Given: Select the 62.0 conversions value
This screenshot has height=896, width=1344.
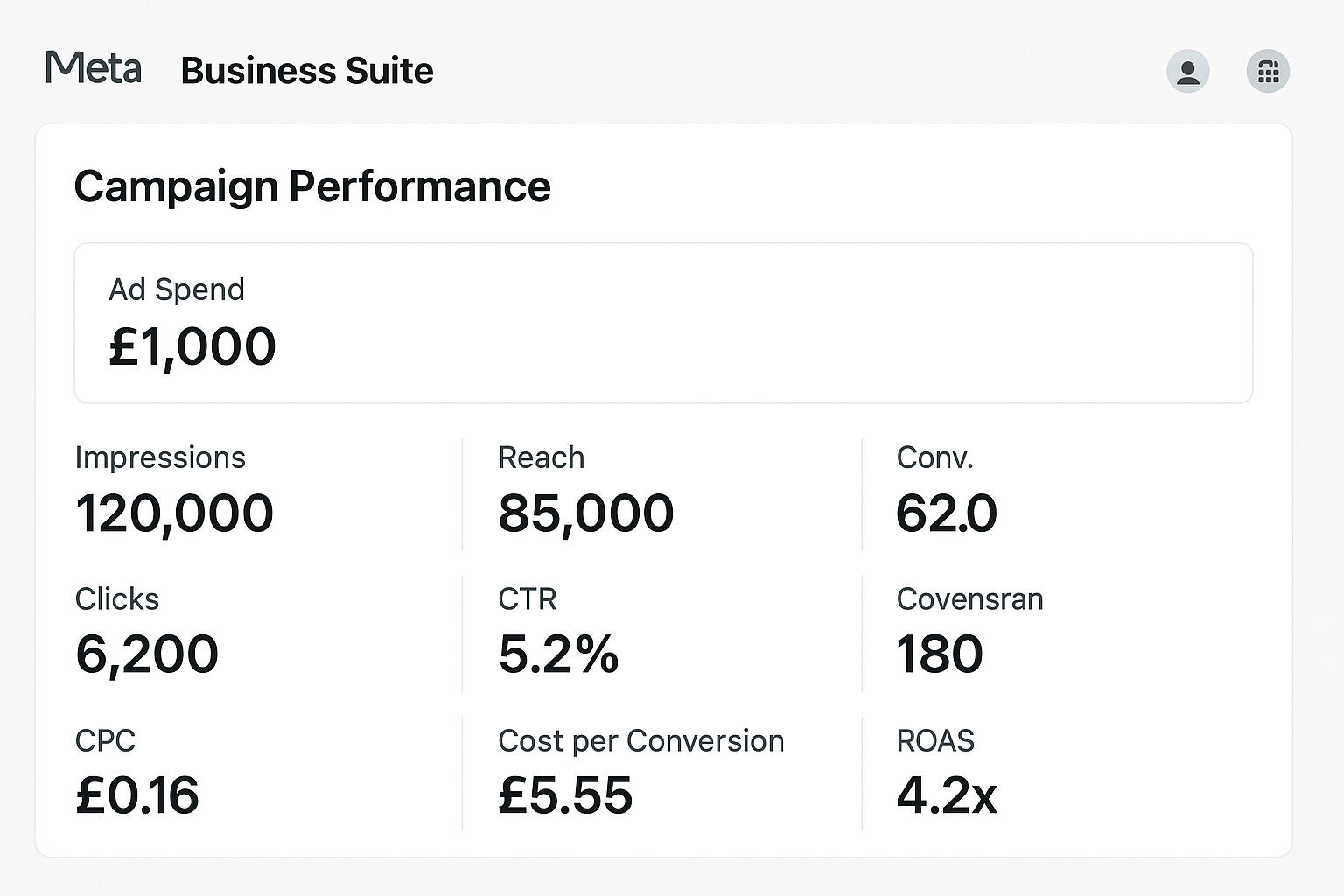Looking at the screenshot, I should [946, 513].
